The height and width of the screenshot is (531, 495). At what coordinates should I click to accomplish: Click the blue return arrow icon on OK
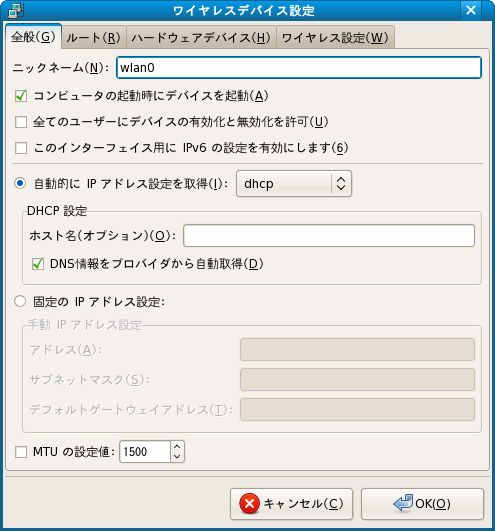(403, 503)
